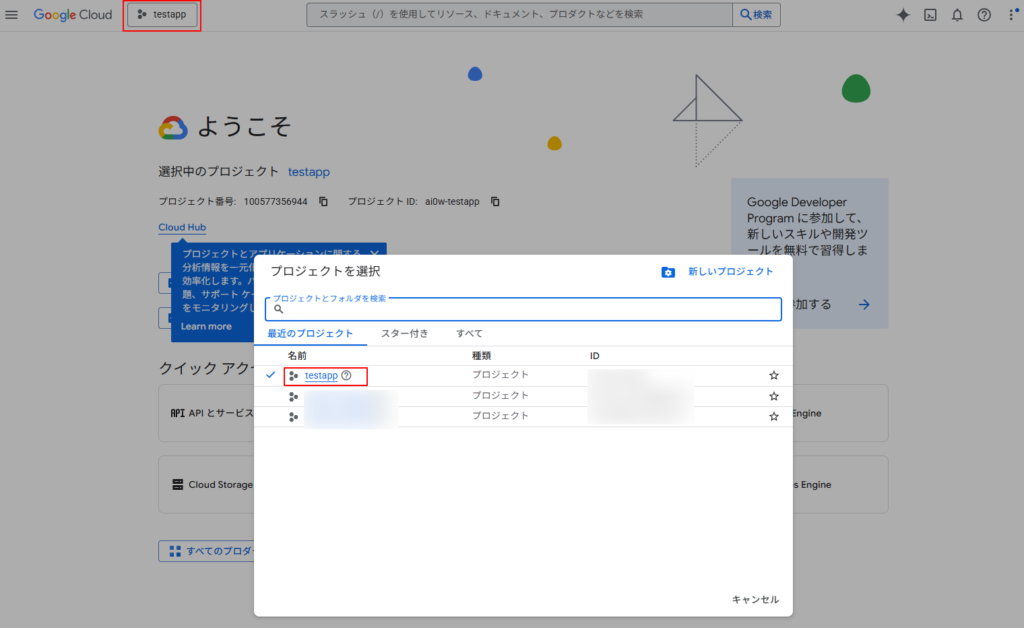Activate the Cloud Shell terminal icon
Screen dimensions: 1024x628
[x=930, y=15]
